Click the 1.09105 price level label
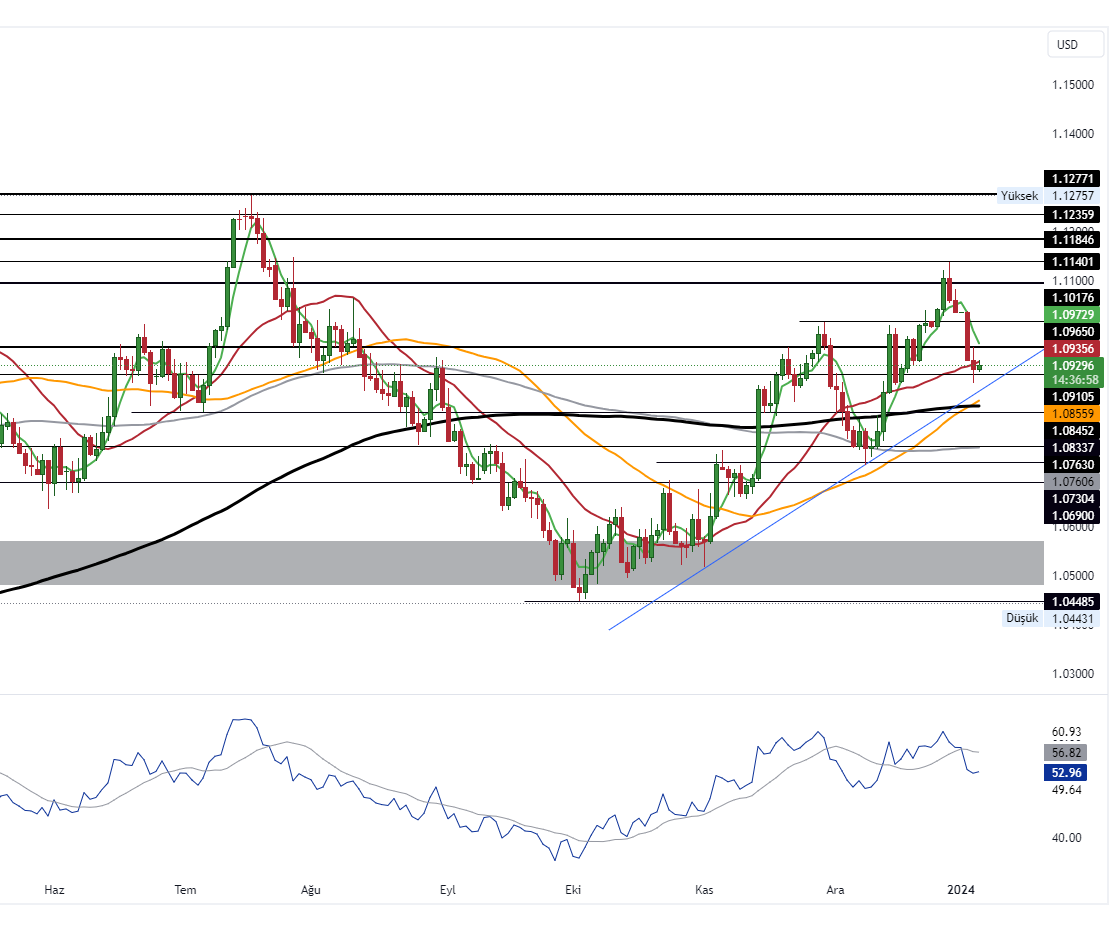The width and height of the screenshot is (1118, 939). [x=1075, y=396]
